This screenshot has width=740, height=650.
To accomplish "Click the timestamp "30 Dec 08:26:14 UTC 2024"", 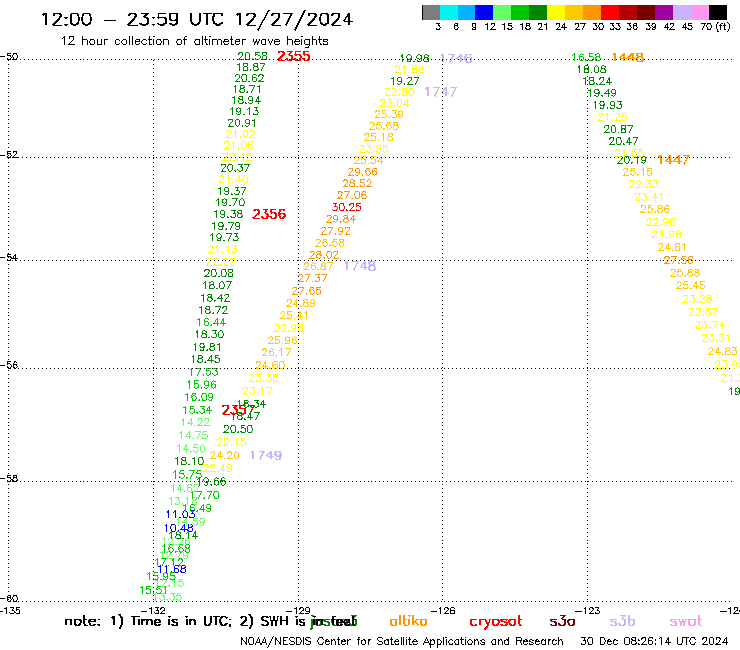I will (x=654, y=641).
